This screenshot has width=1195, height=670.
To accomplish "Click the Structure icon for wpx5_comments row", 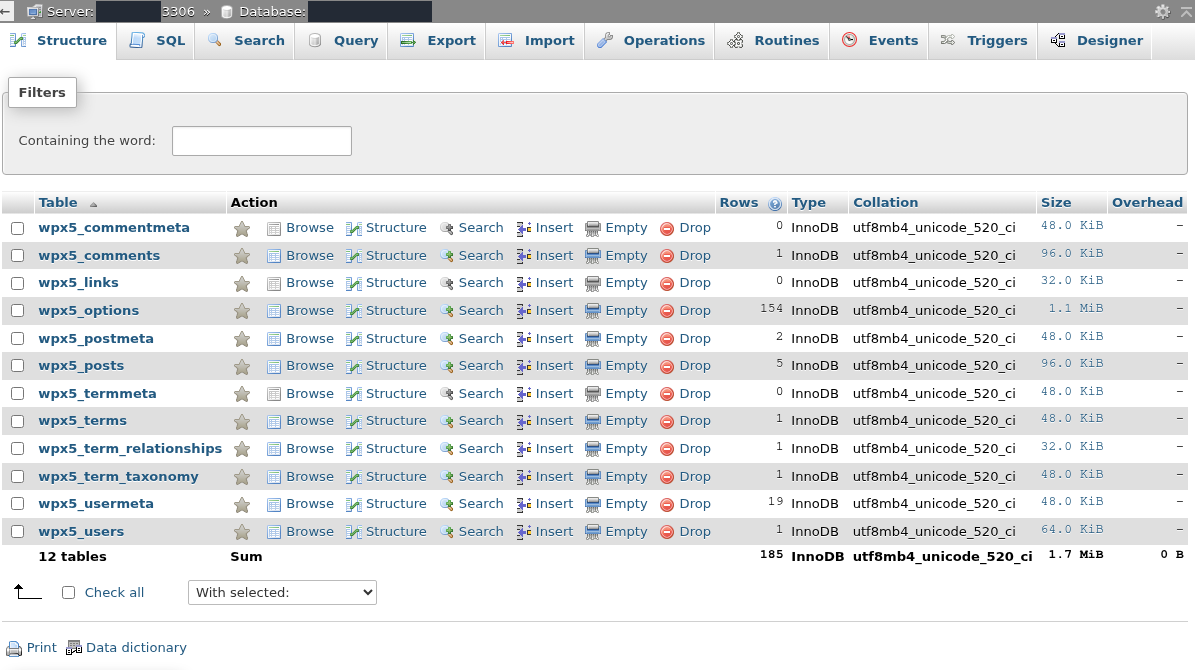I will (x=354, y=257).
